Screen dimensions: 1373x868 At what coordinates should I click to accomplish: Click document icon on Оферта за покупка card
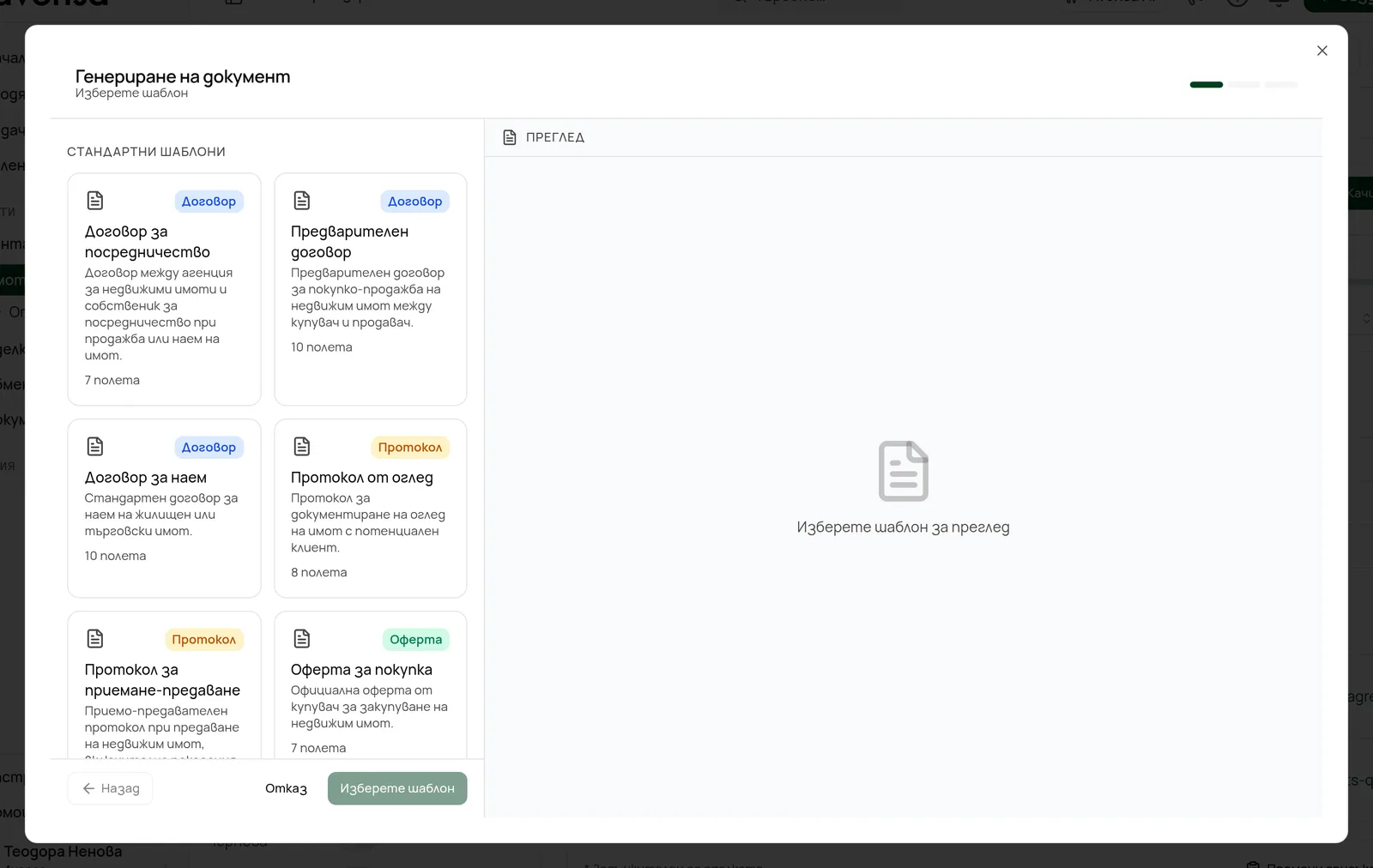tap(302, 639)
